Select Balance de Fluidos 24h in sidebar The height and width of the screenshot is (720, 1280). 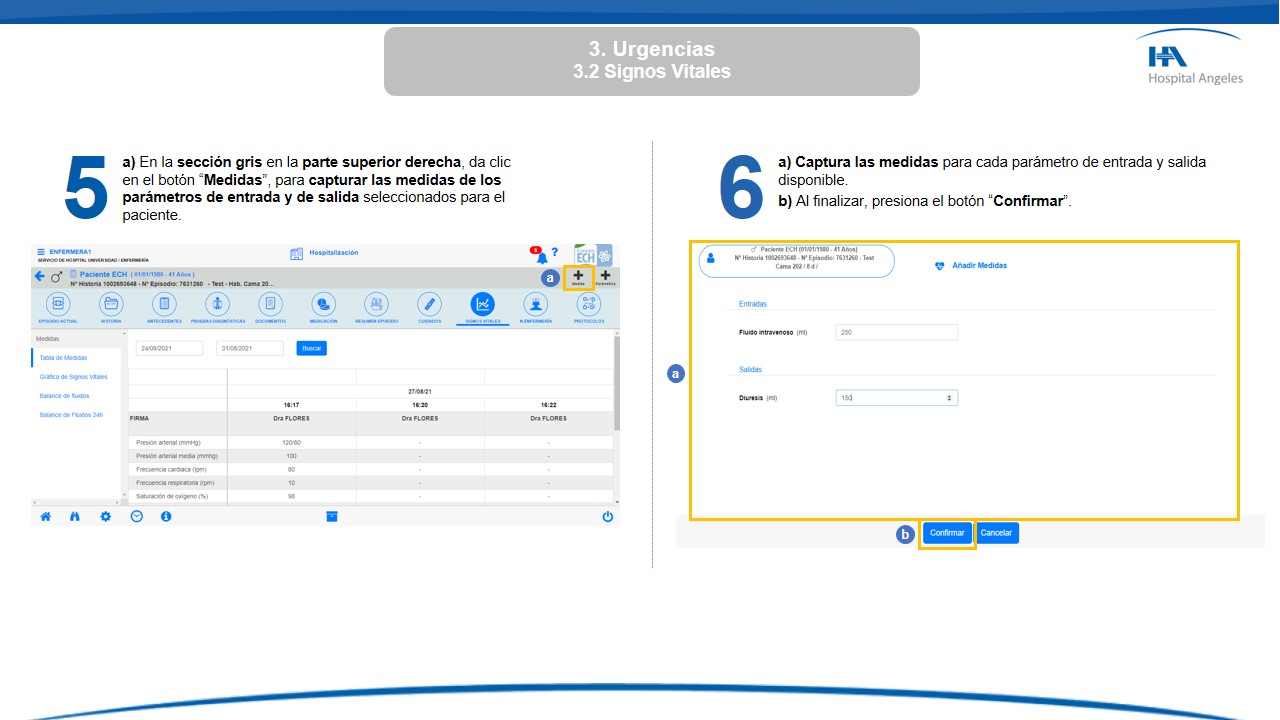pos(71,414)
